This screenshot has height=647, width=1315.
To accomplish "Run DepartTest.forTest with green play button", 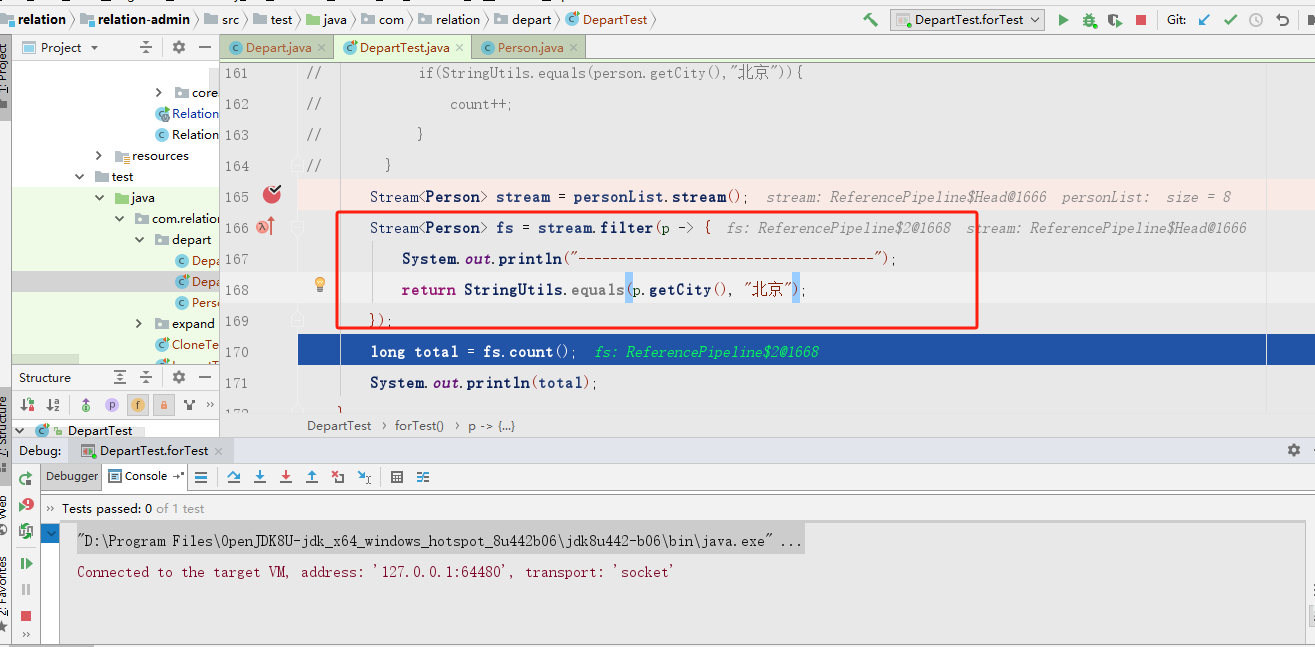I will [1063, 19].
